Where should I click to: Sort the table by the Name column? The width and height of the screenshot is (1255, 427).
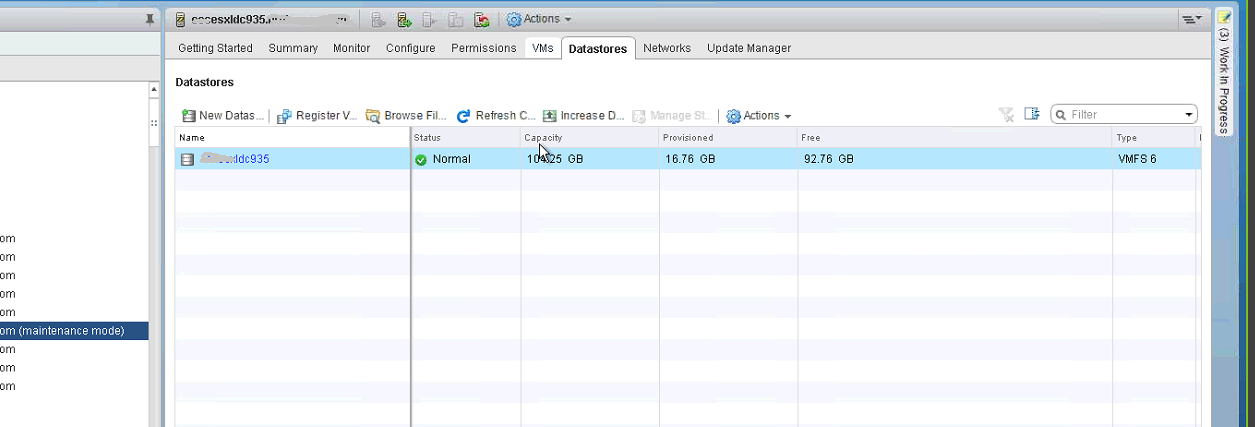[x=292, y=138]
